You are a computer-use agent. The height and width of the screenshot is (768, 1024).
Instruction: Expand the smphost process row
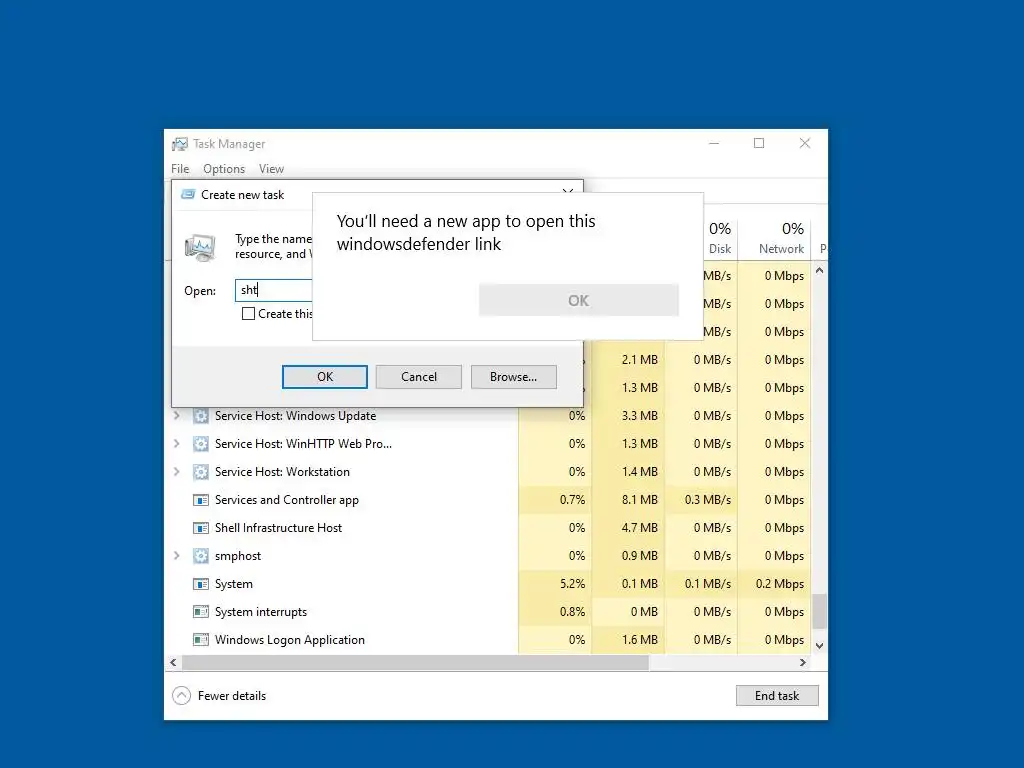click(x=176, y=556)
